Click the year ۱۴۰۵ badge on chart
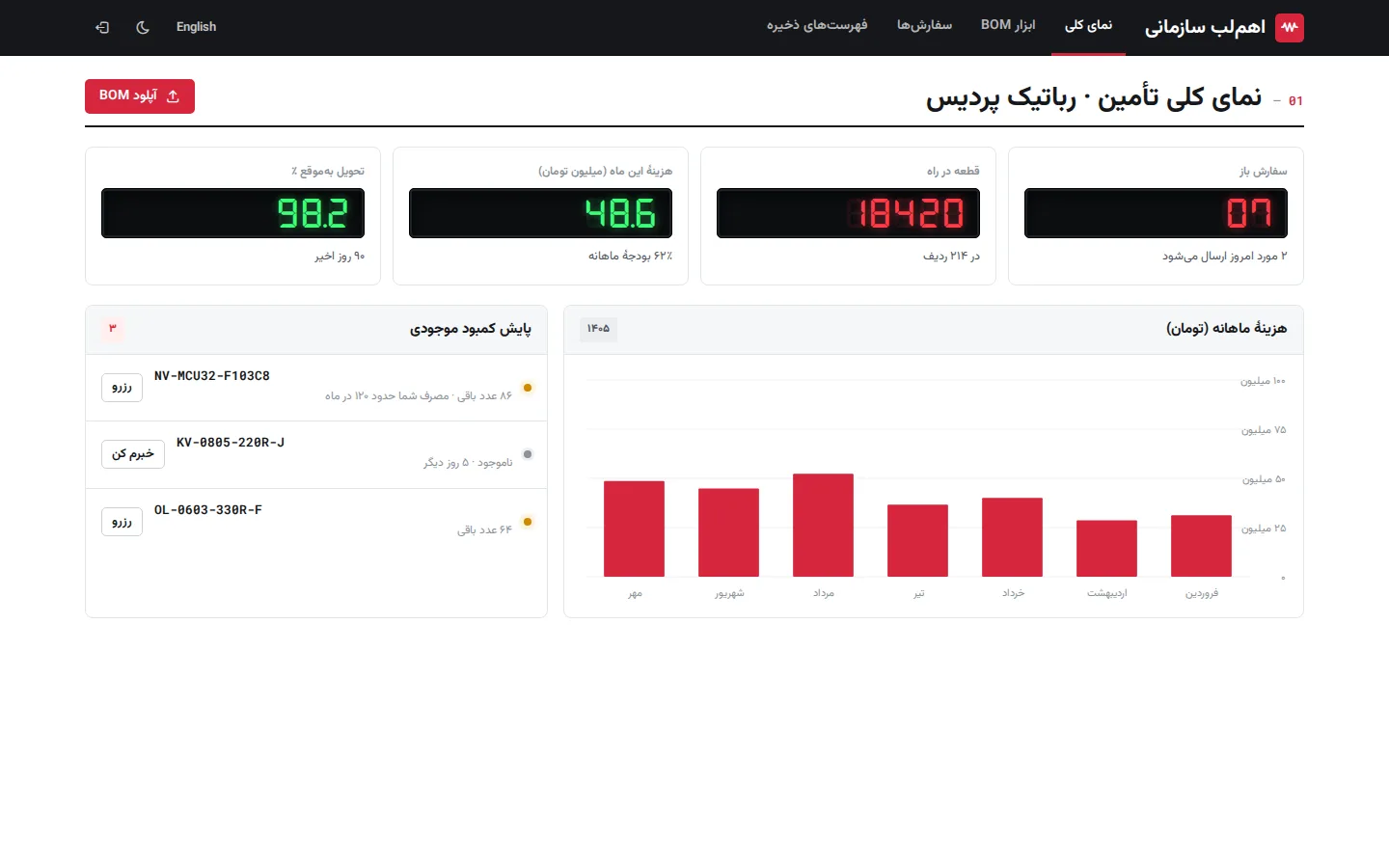Viewport: 1389px width, 868px height. click(598, 329)
